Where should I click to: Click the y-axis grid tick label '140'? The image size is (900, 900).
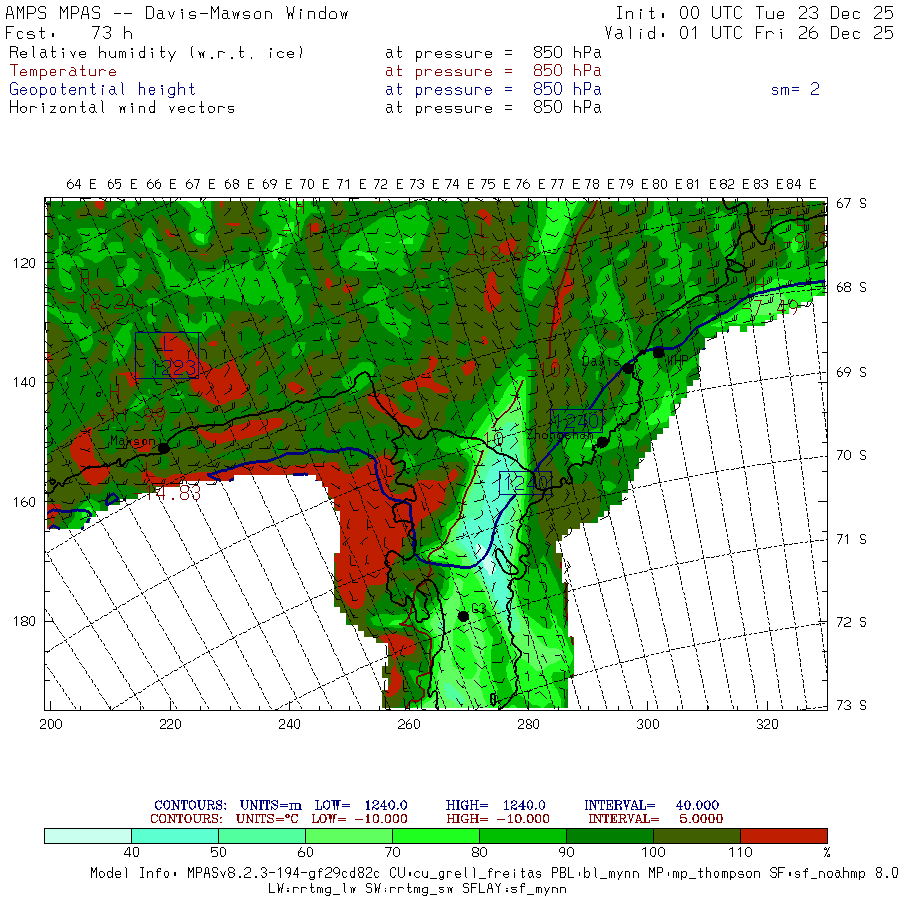(24, 382)
